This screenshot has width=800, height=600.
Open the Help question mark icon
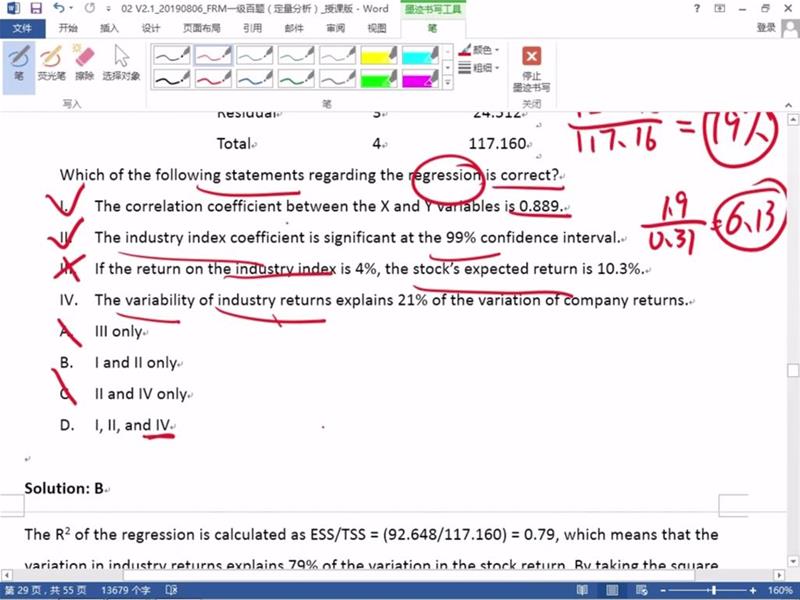pos(697,8)
